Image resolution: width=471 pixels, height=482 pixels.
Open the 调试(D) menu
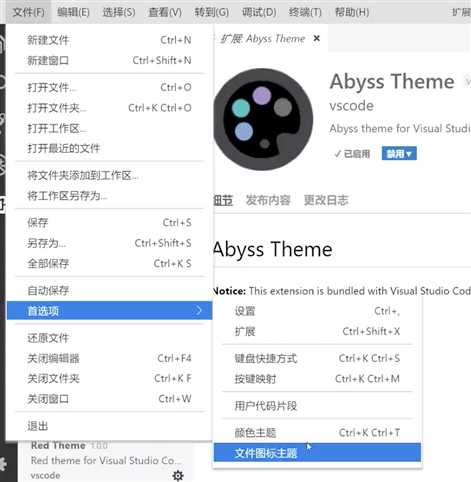pos(259,12)
